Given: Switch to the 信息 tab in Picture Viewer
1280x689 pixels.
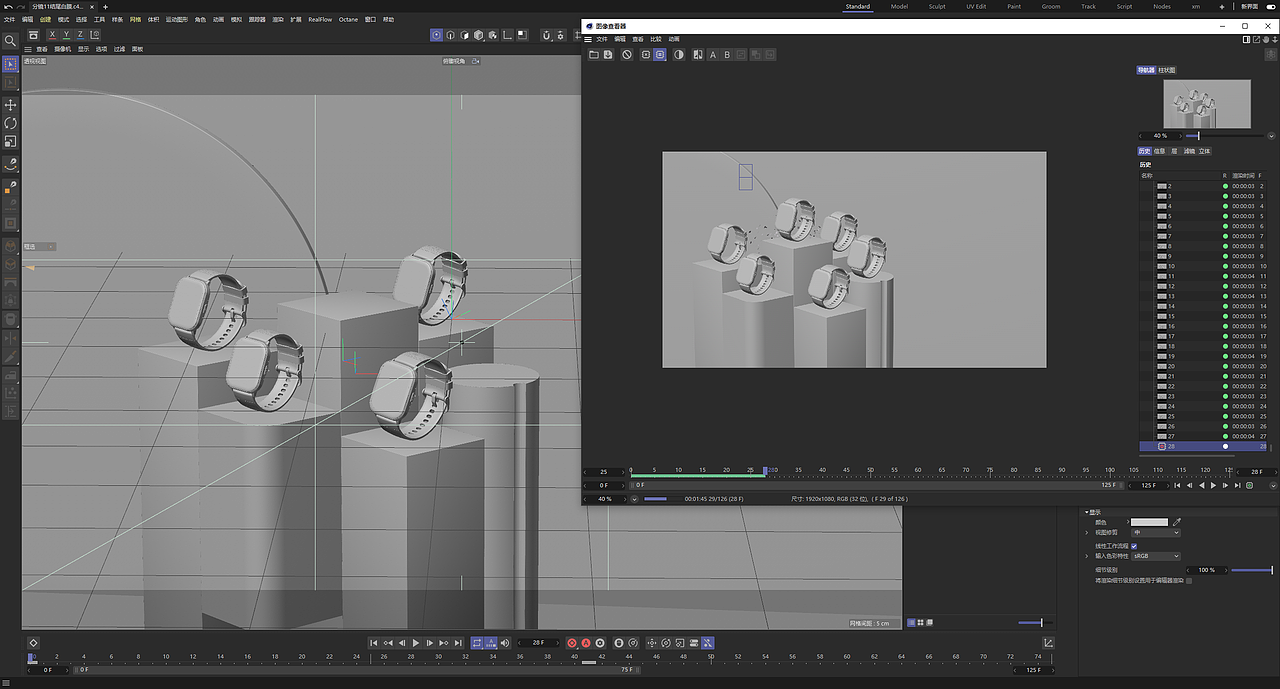Looking at the screenshot, I should (1160, 151).
